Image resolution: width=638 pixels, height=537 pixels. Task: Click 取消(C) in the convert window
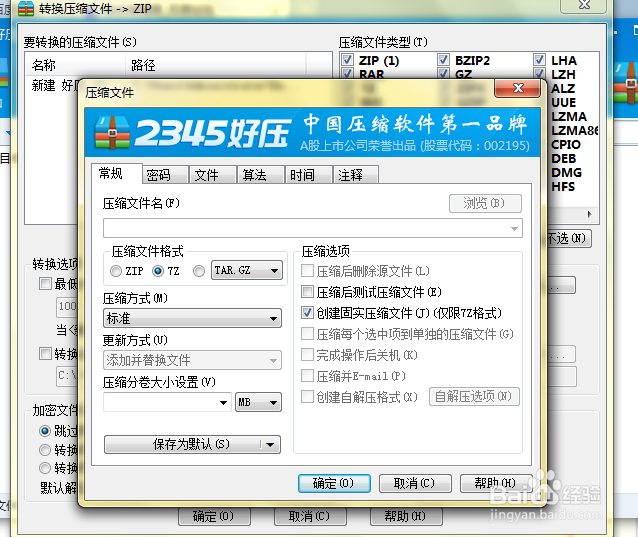(x=310, y=517)
